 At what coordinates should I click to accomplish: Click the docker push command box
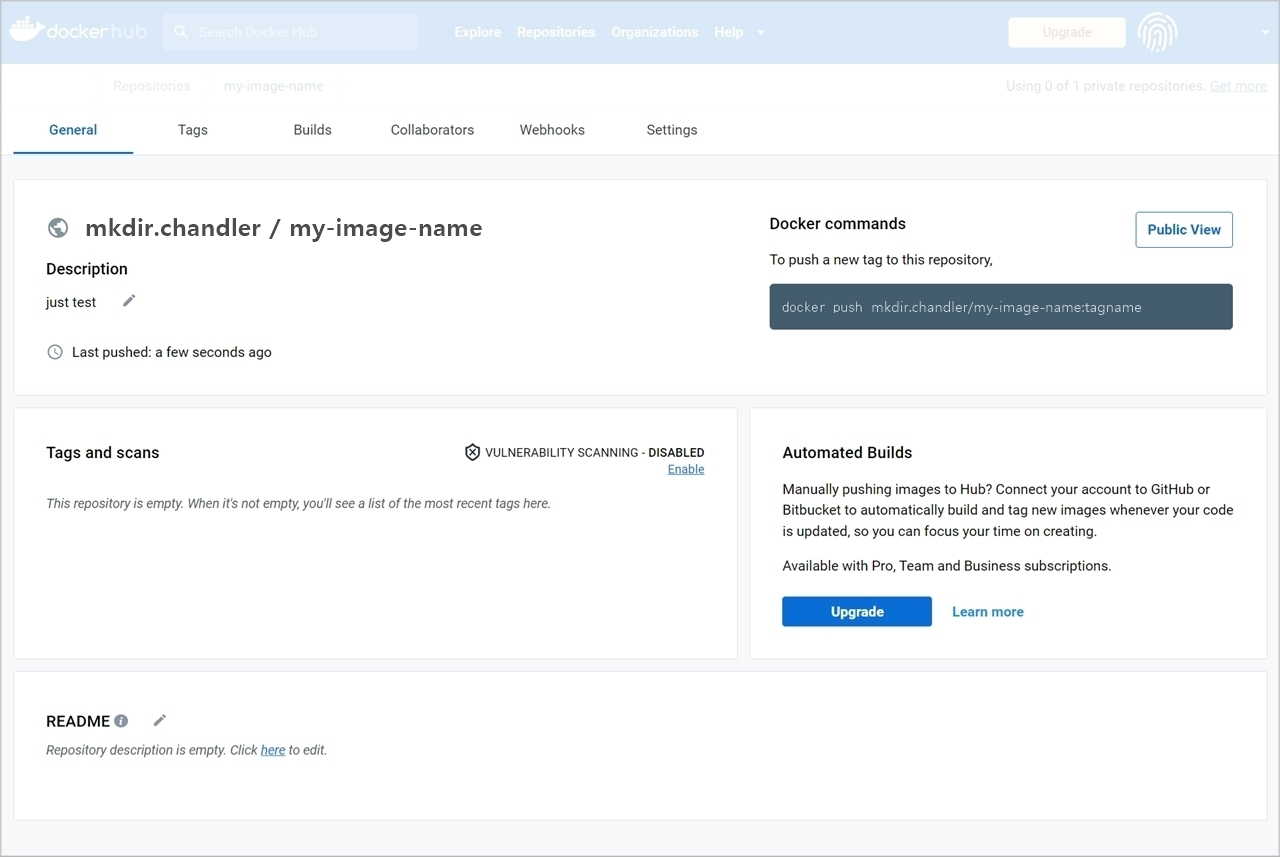(x=1001, y=307)
